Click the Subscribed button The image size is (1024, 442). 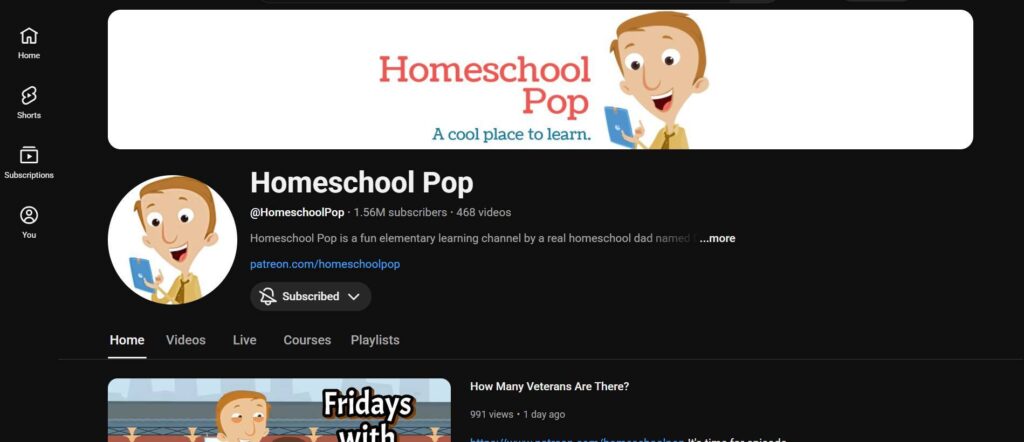point(310,296)
